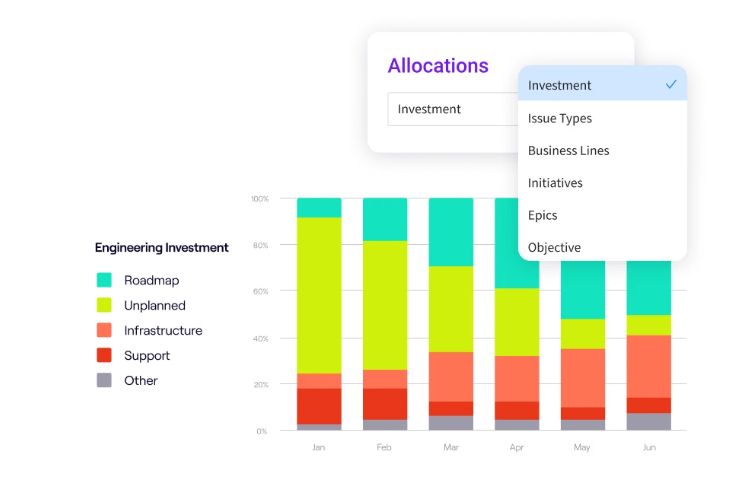Click the Roadmap teal legend swatch

click(104, 281)
